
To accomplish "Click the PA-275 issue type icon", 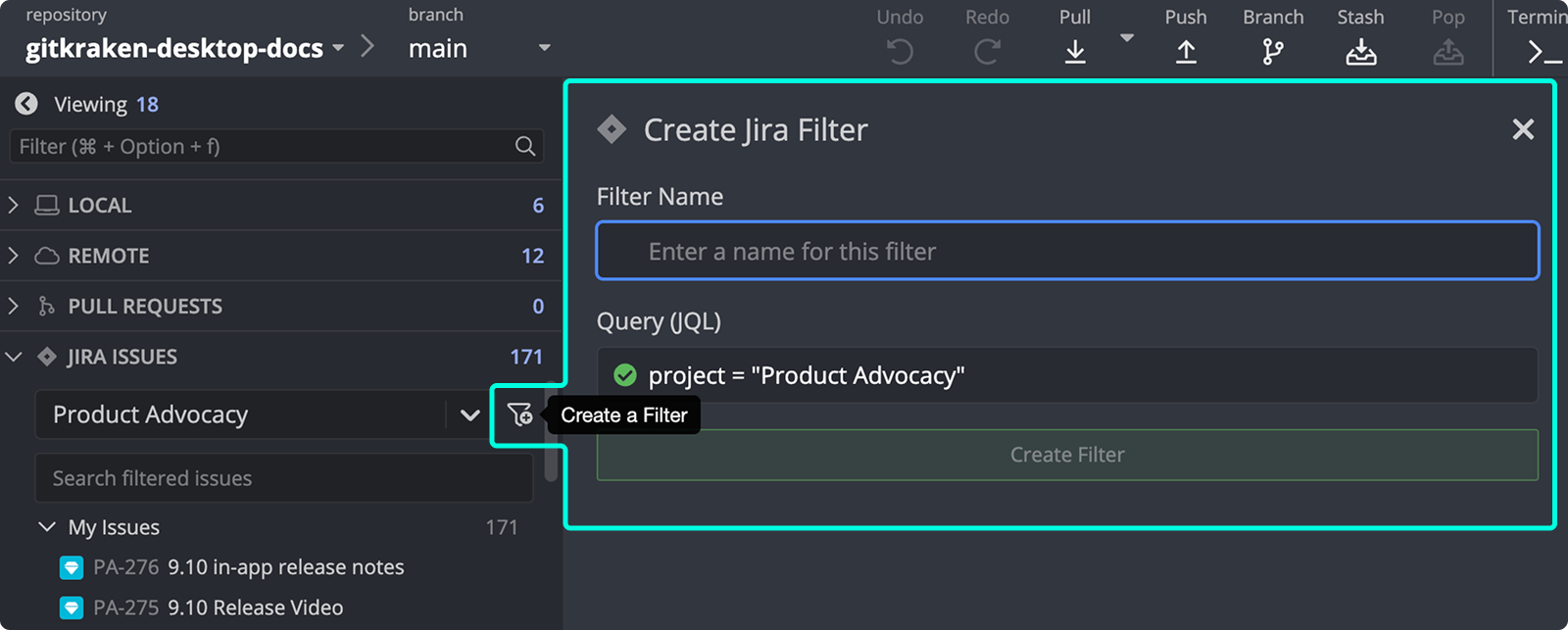I will pos(72,607).
